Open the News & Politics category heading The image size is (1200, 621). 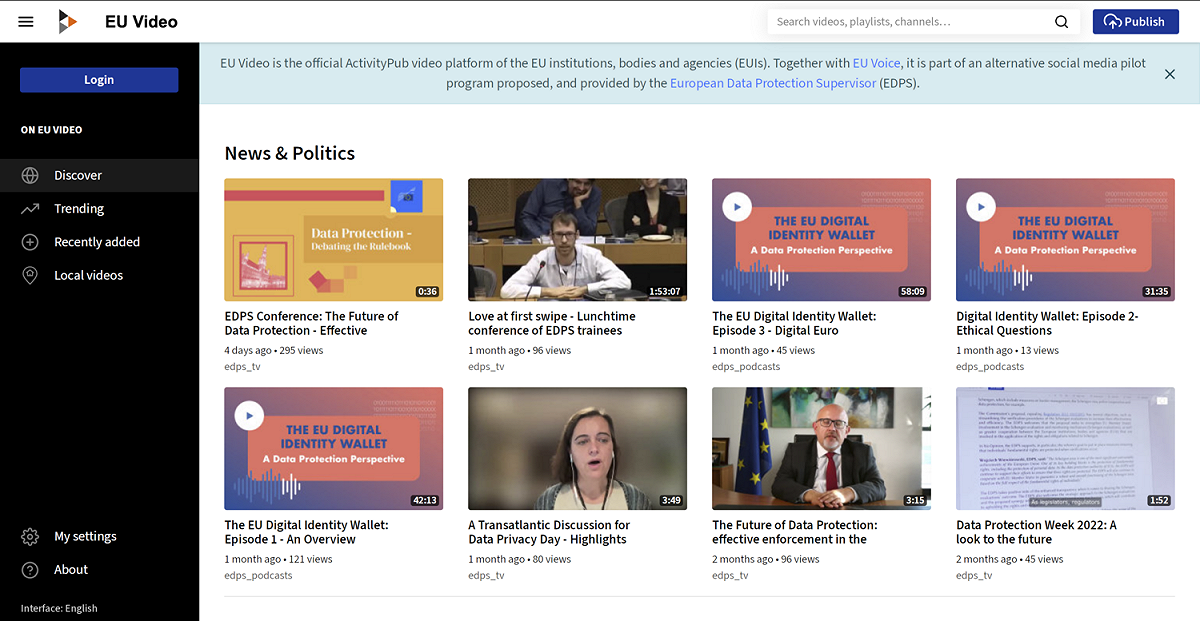290,153
